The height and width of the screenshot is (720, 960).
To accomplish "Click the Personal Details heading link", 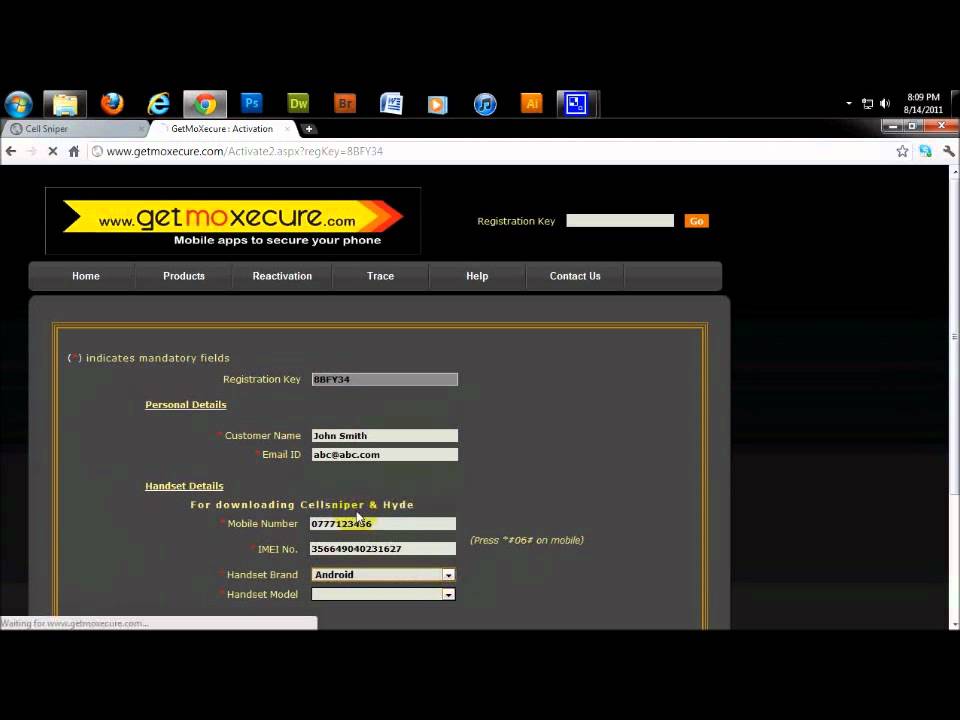I will tap(186, 405).
